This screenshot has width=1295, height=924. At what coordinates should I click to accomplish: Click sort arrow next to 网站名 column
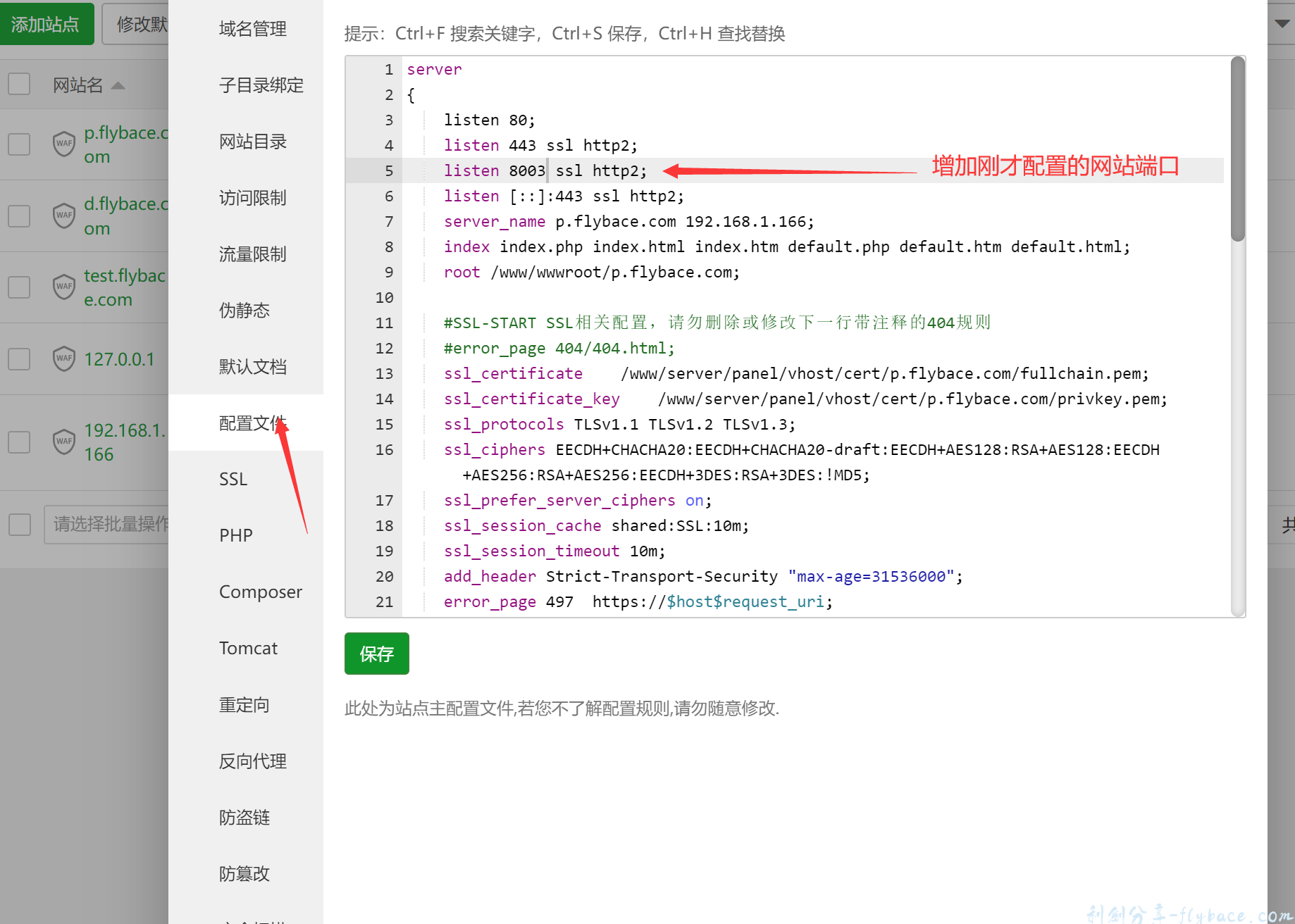[x=118, y=86]
